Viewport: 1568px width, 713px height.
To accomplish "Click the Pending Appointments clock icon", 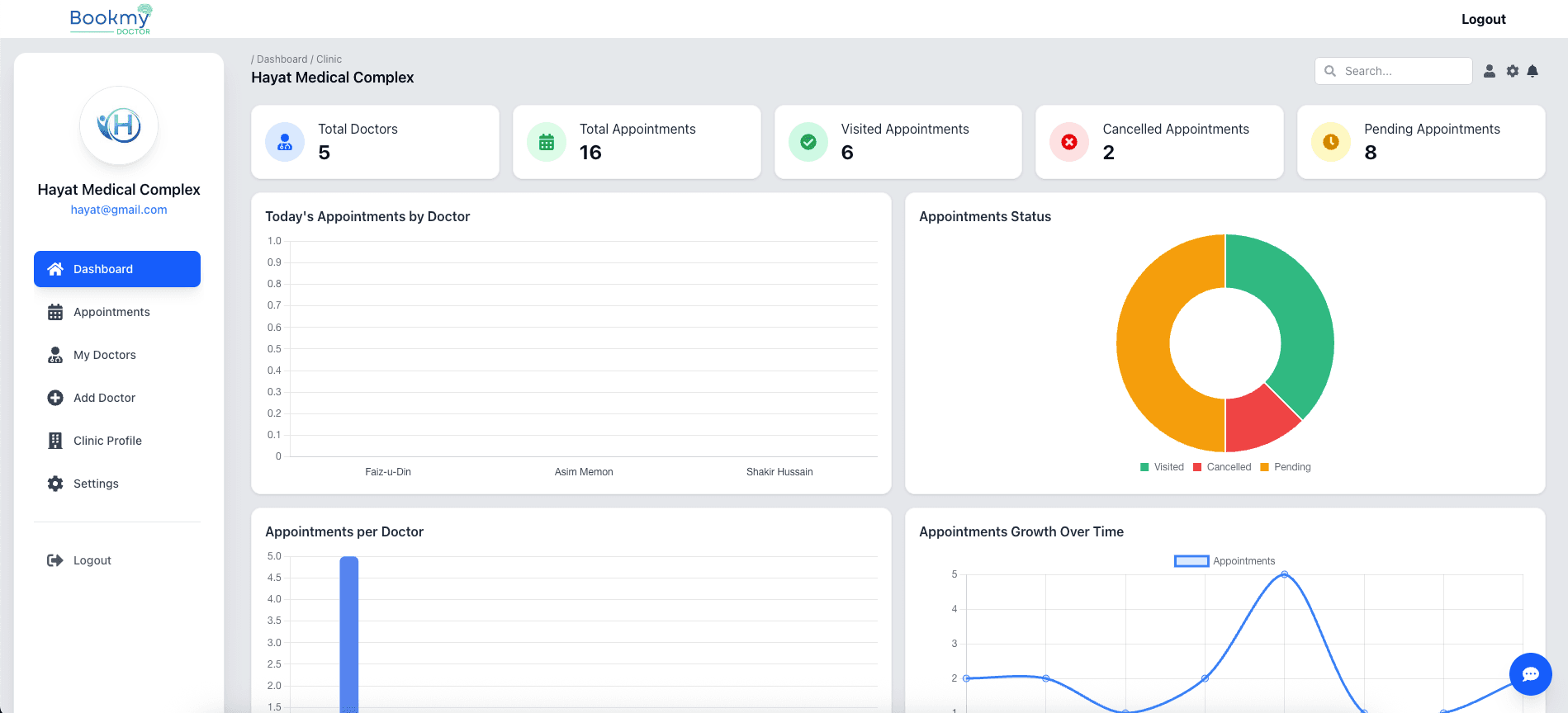I will tap(1331, 142).
